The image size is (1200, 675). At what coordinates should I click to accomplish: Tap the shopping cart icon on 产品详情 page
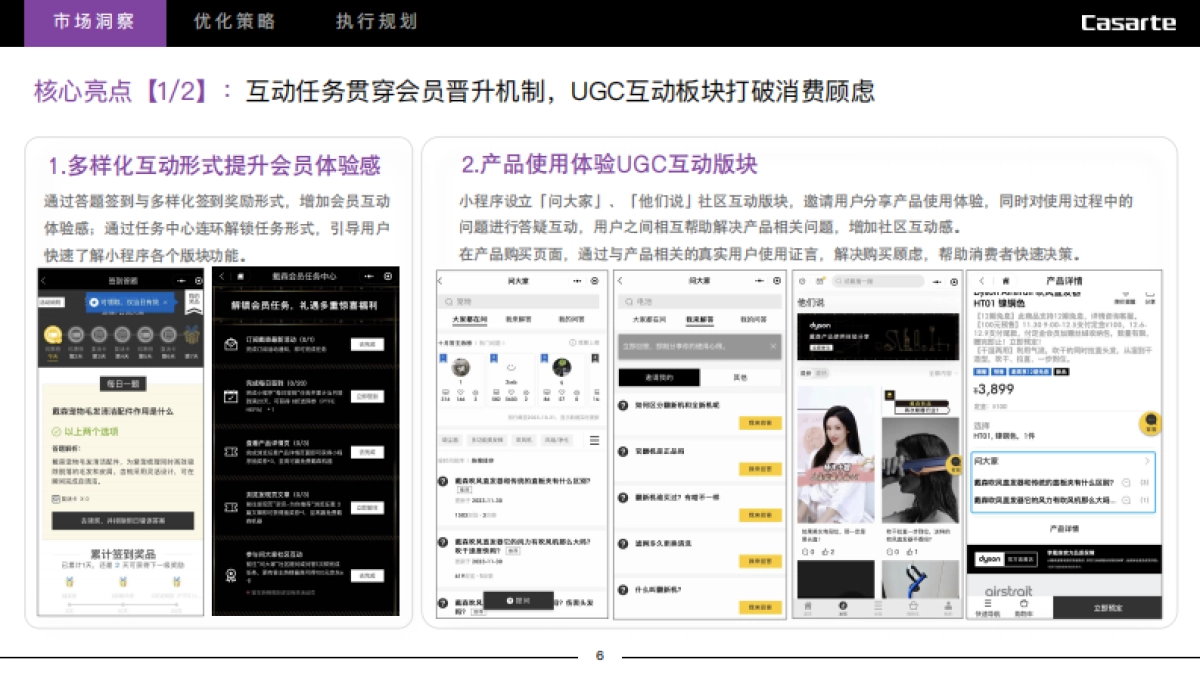pos(1149,294)
